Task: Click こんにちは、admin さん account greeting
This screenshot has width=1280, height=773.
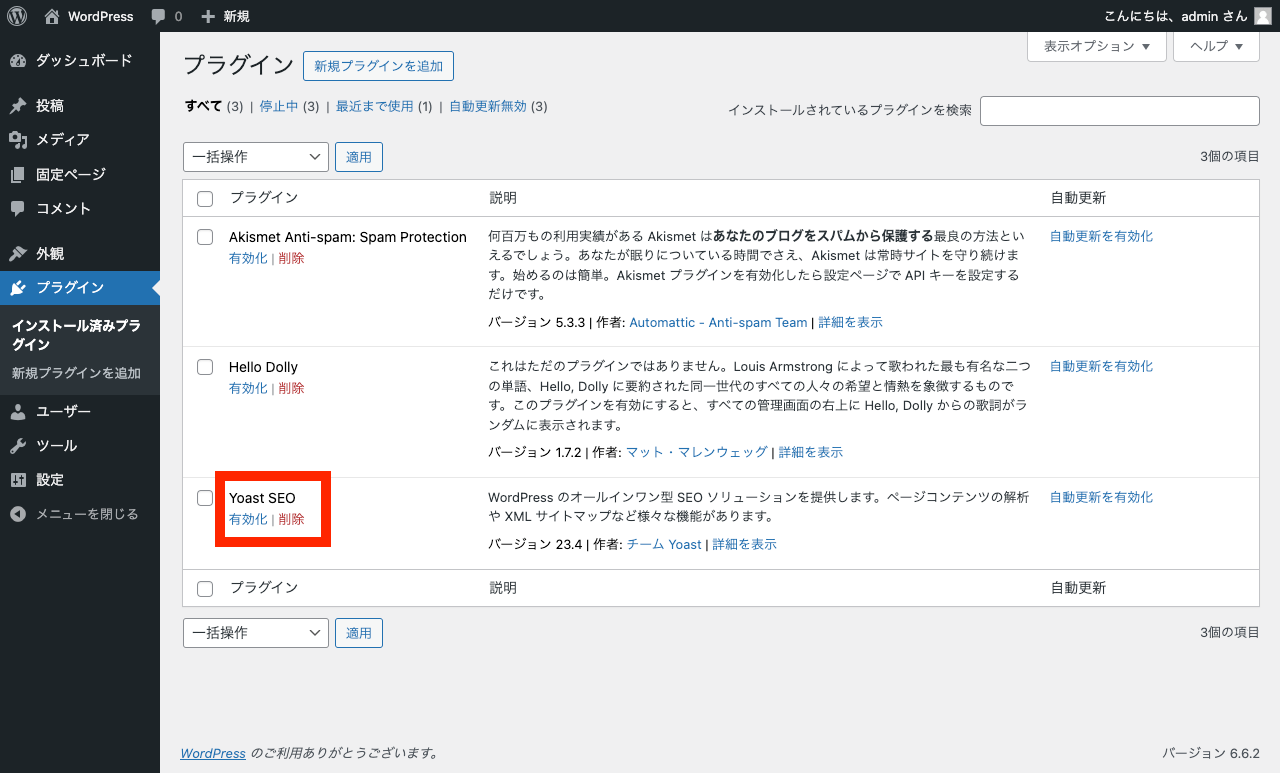Action: [x=1175, y=16]
